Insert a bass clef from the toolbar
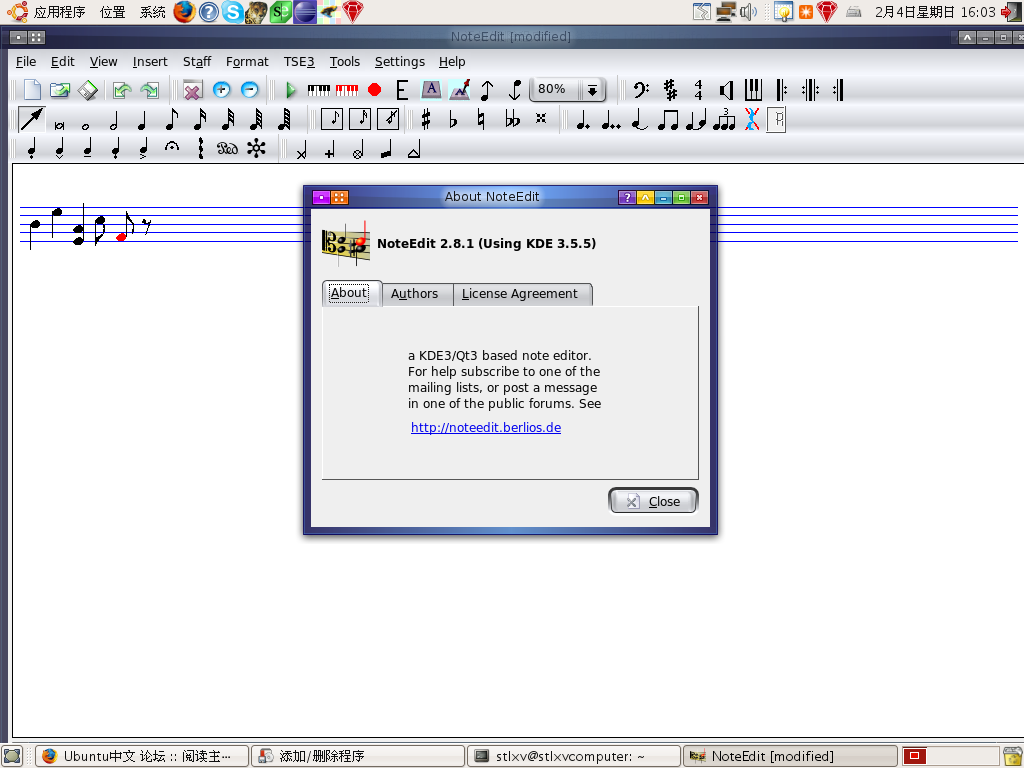1024x768 pixels. 641,89
